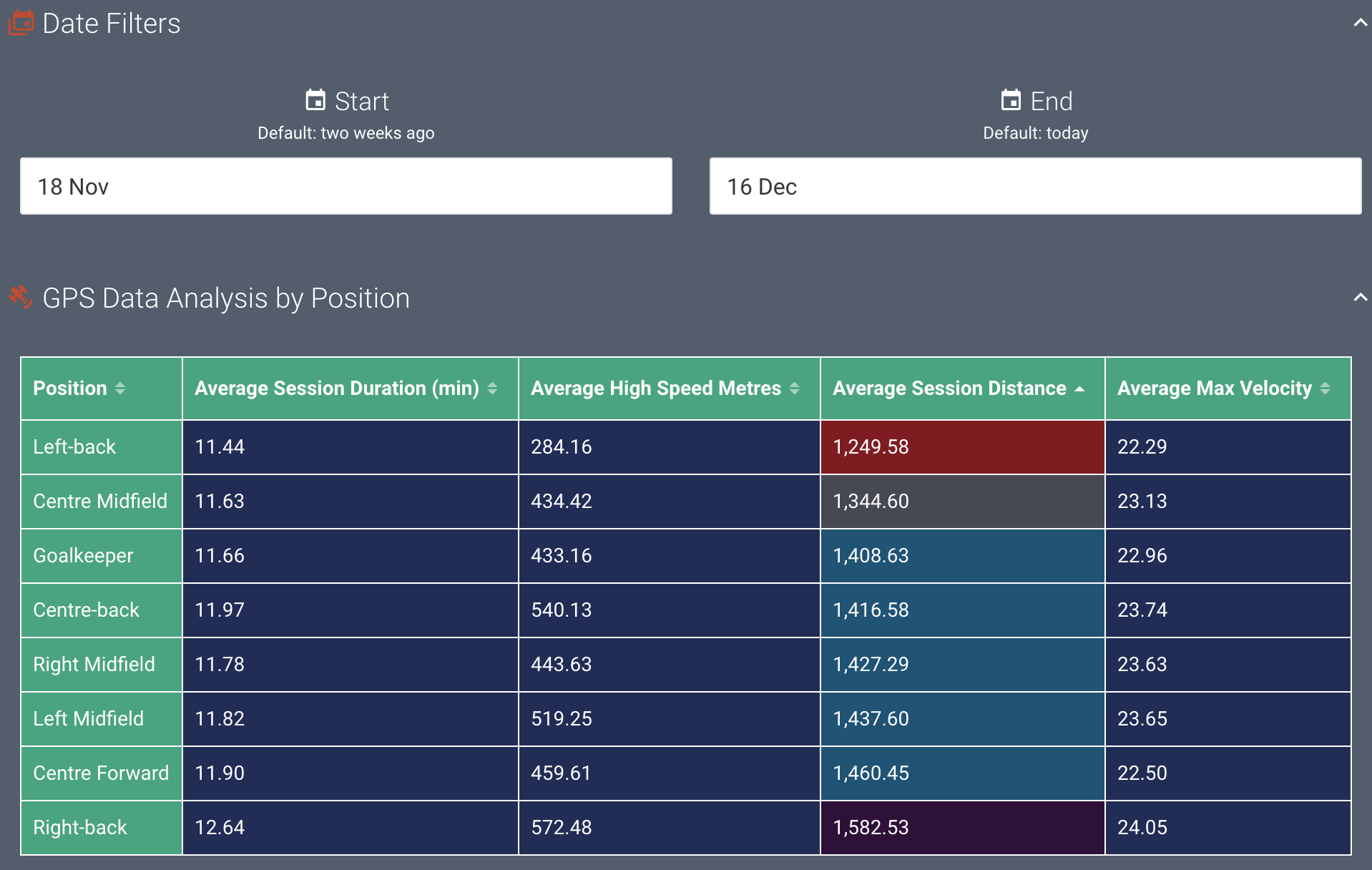Click the red highlighted cell showing 1,249.58

(962, 446)
